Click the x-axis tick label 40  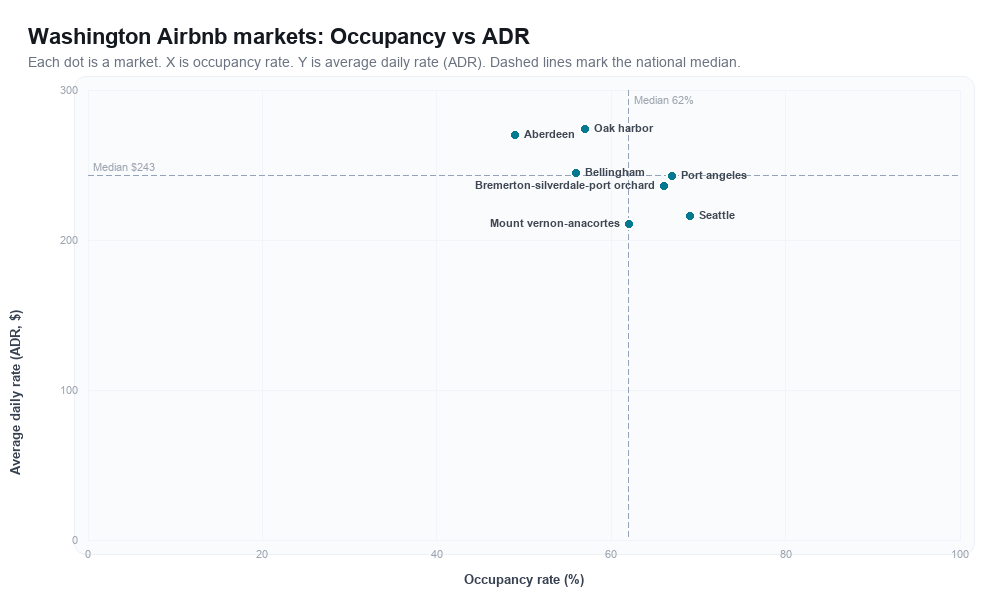(437, 555)
